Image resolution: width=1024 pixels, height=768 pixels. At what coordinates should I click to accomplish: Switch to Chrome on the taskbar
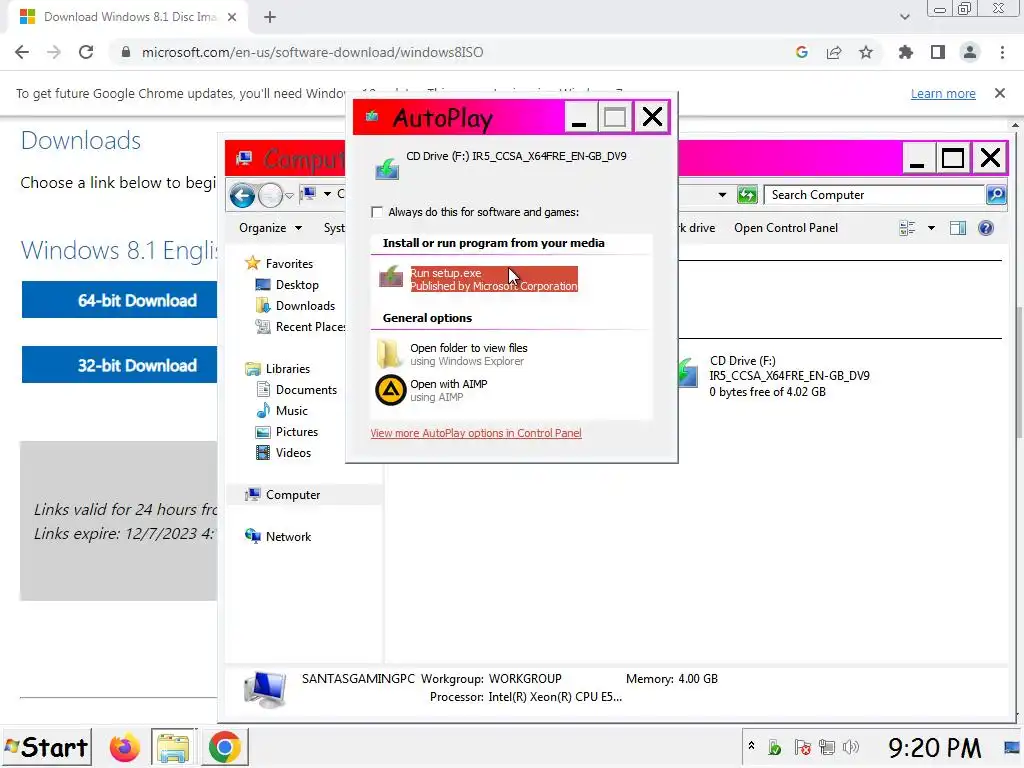(x=224, y=748)
